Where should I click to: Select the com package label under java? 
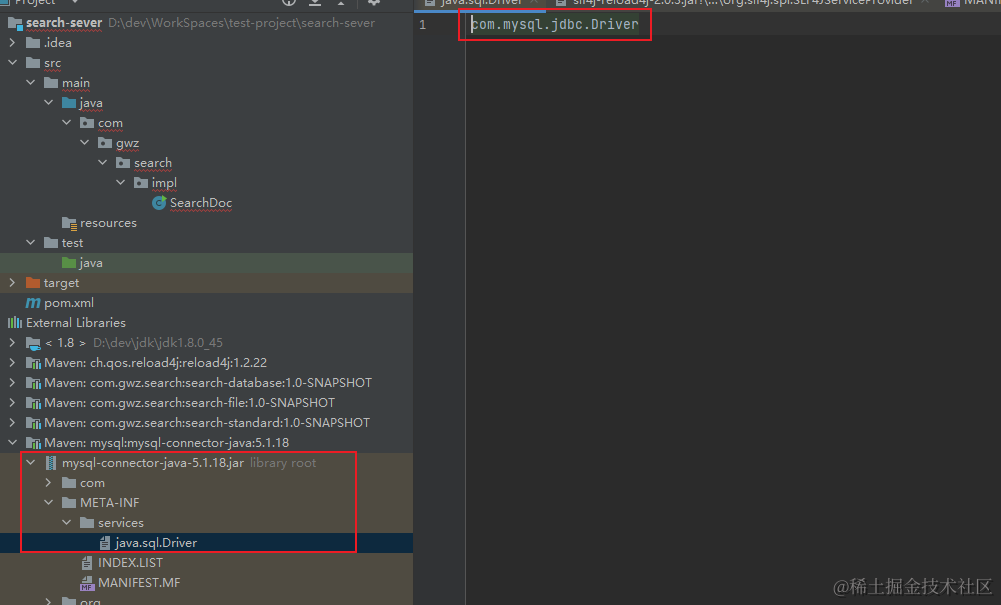coord(110,123)
